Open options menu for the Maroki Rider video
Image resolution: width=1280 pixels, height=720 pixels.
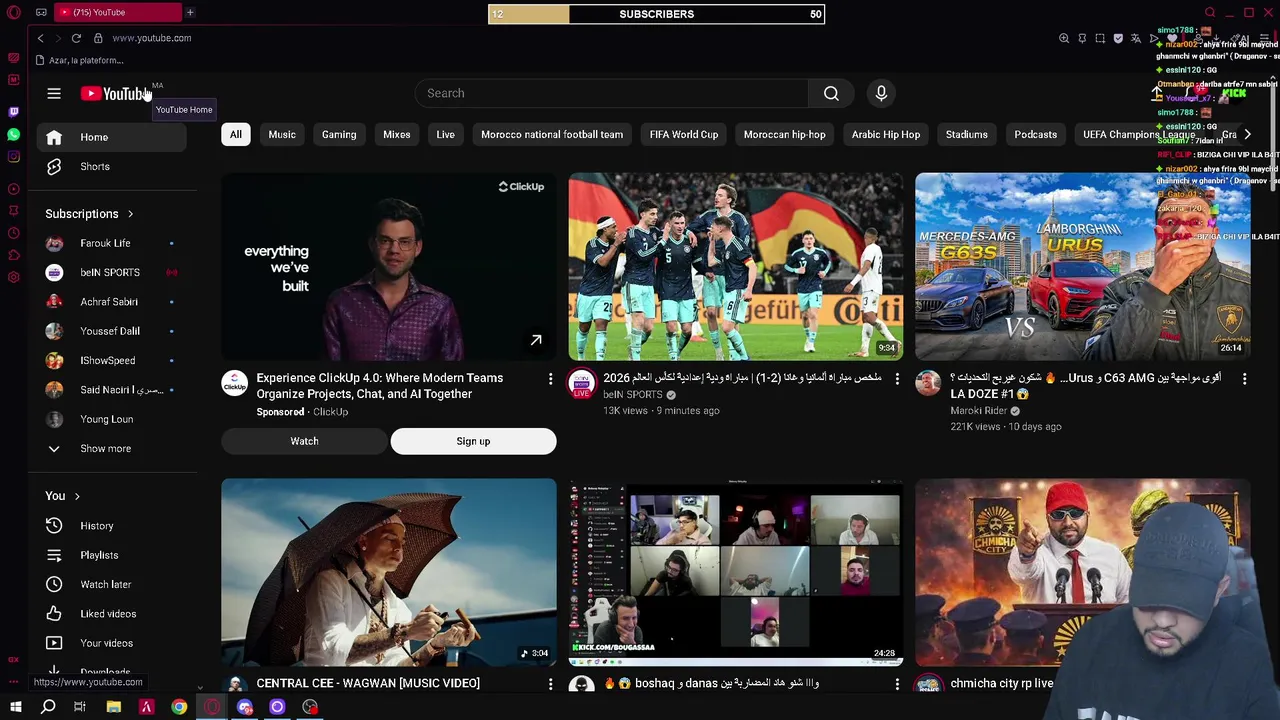point(1244,379)
